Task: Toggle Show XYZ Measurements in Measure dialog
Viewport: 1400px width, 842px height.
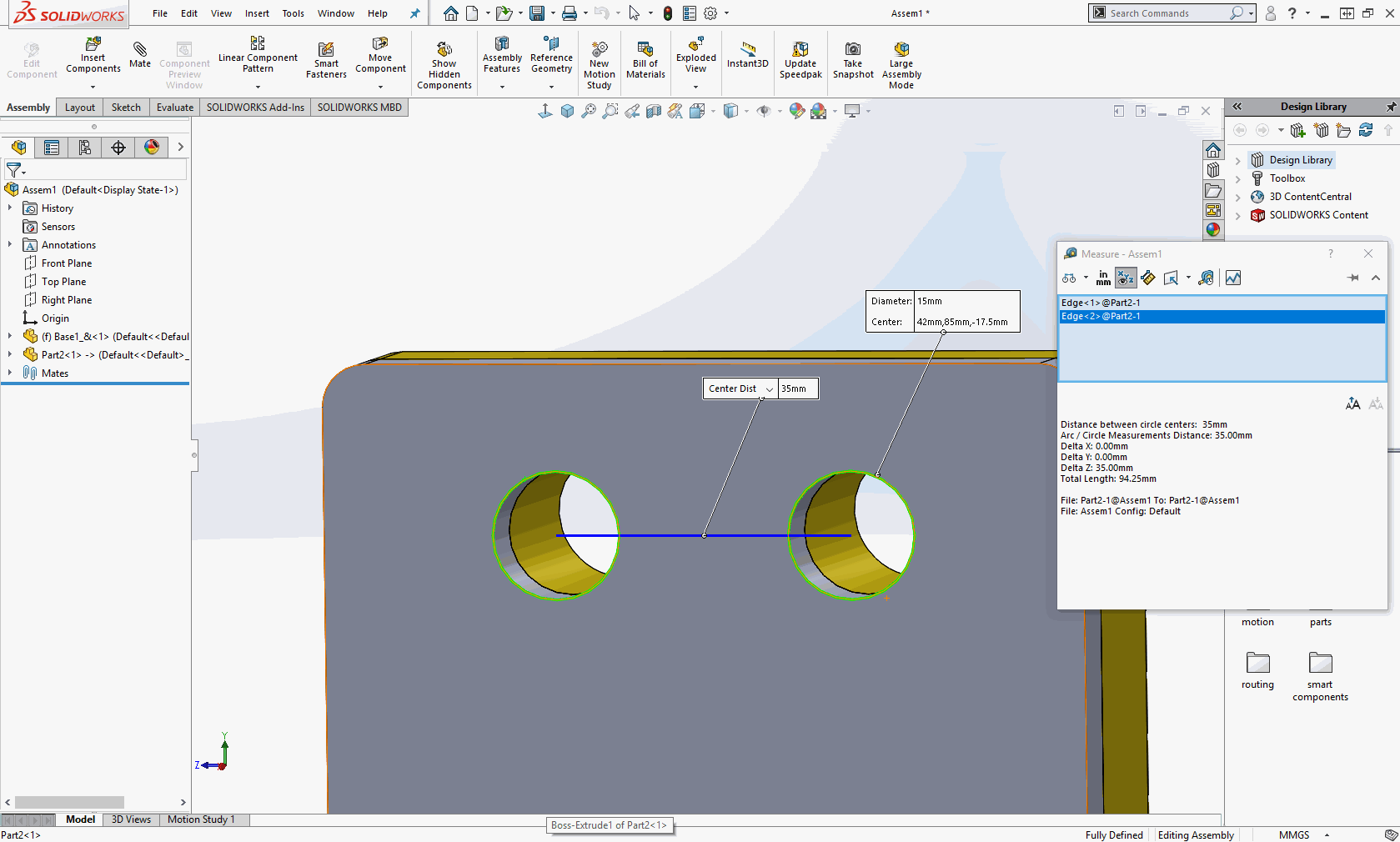Action: click(x=1126, y=278)
